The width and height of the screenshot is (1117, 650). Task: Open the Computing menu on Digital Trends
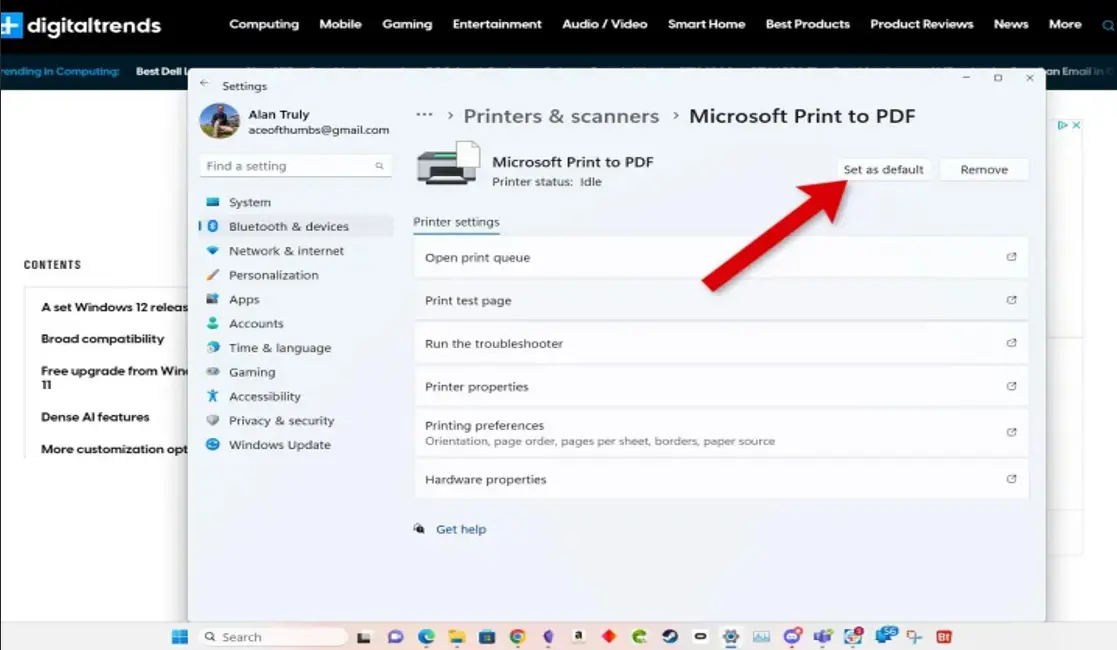[264, 24]
